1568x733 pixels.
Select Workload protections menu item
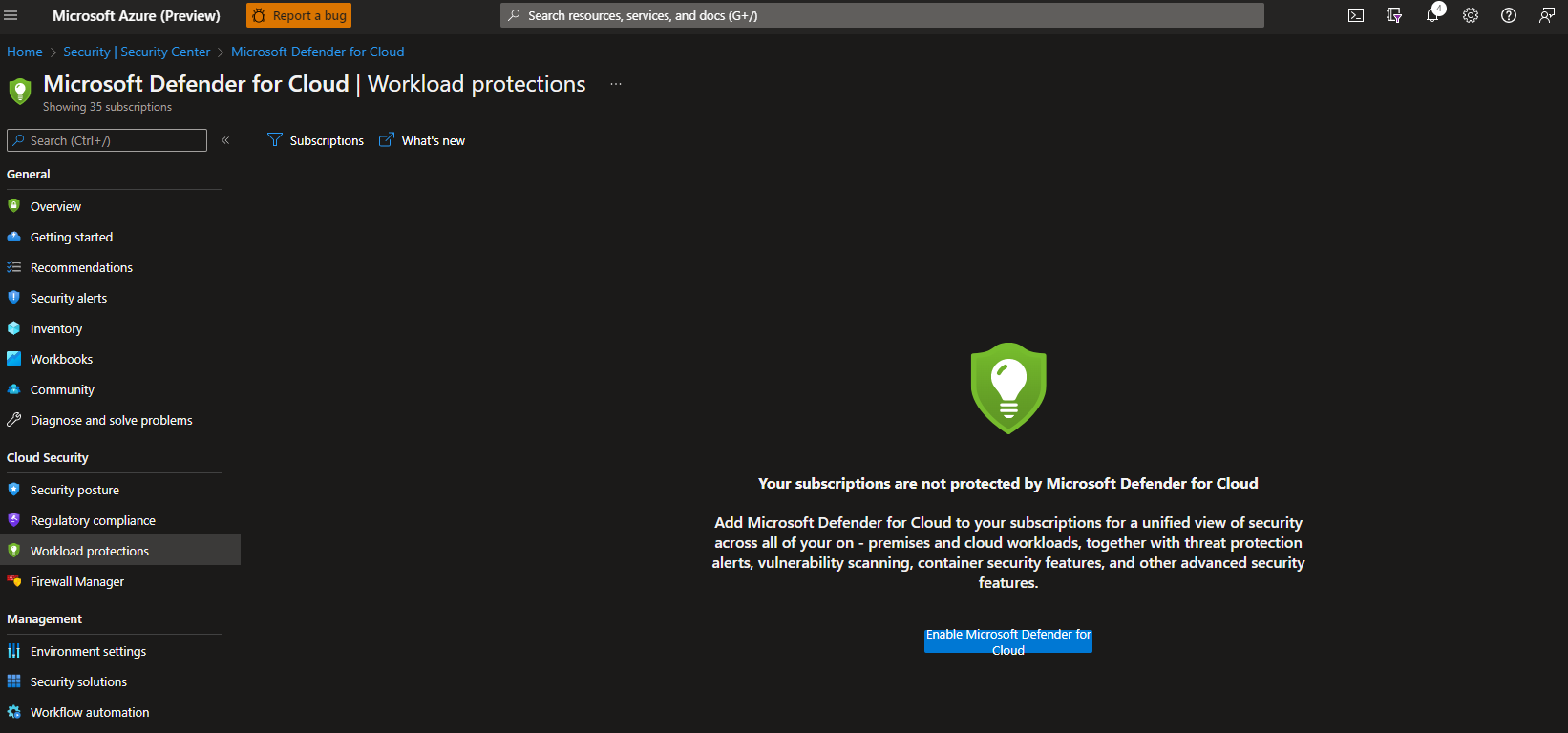(120, 551)
